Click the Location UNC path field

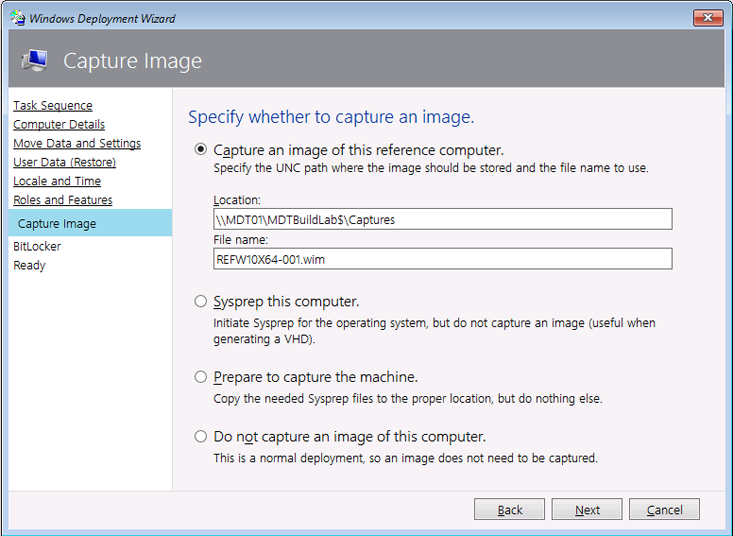pyautogui.click(x=442, y=220)
